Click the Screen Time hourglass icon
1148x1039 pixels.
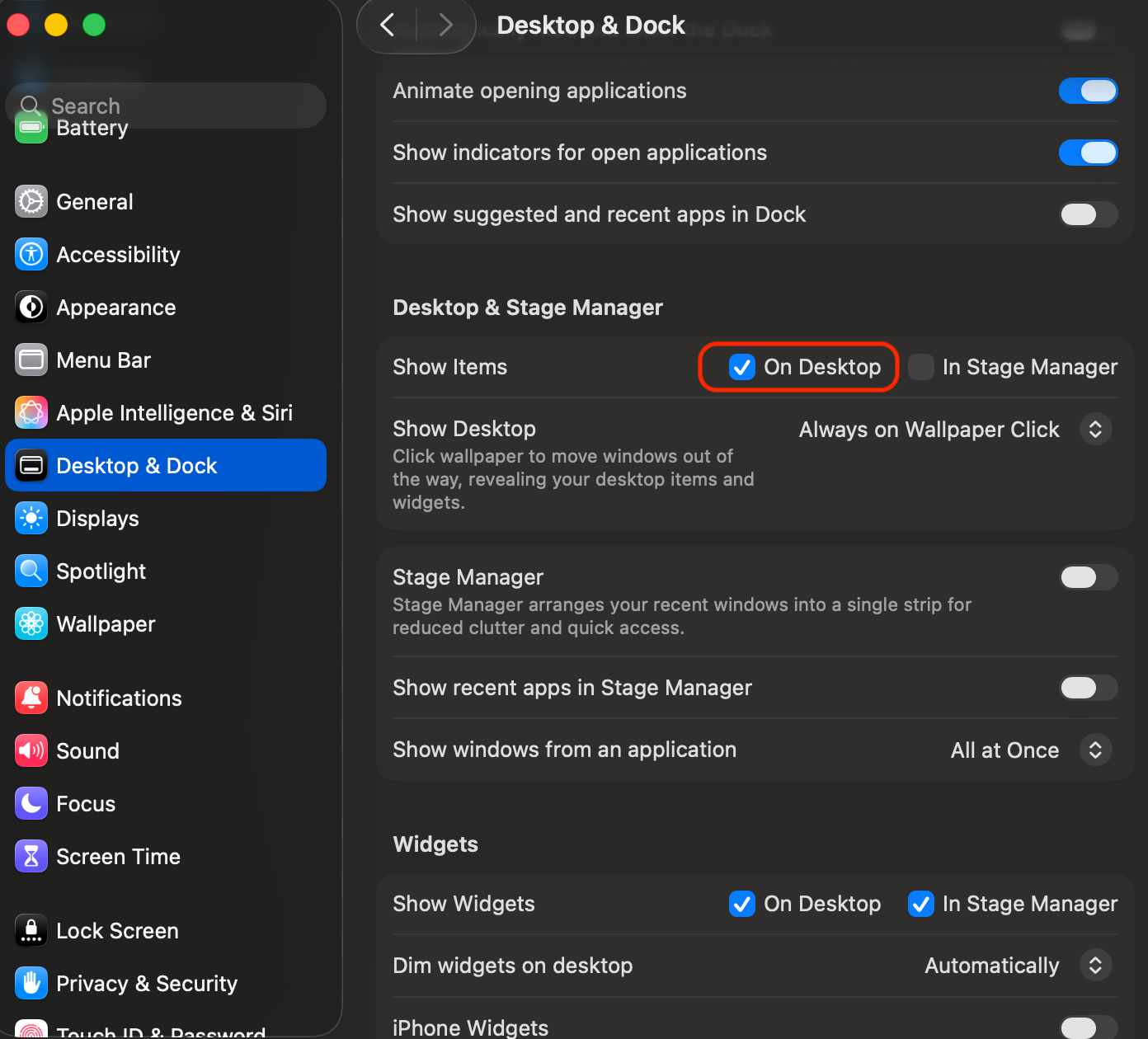(x=31, y=857)
